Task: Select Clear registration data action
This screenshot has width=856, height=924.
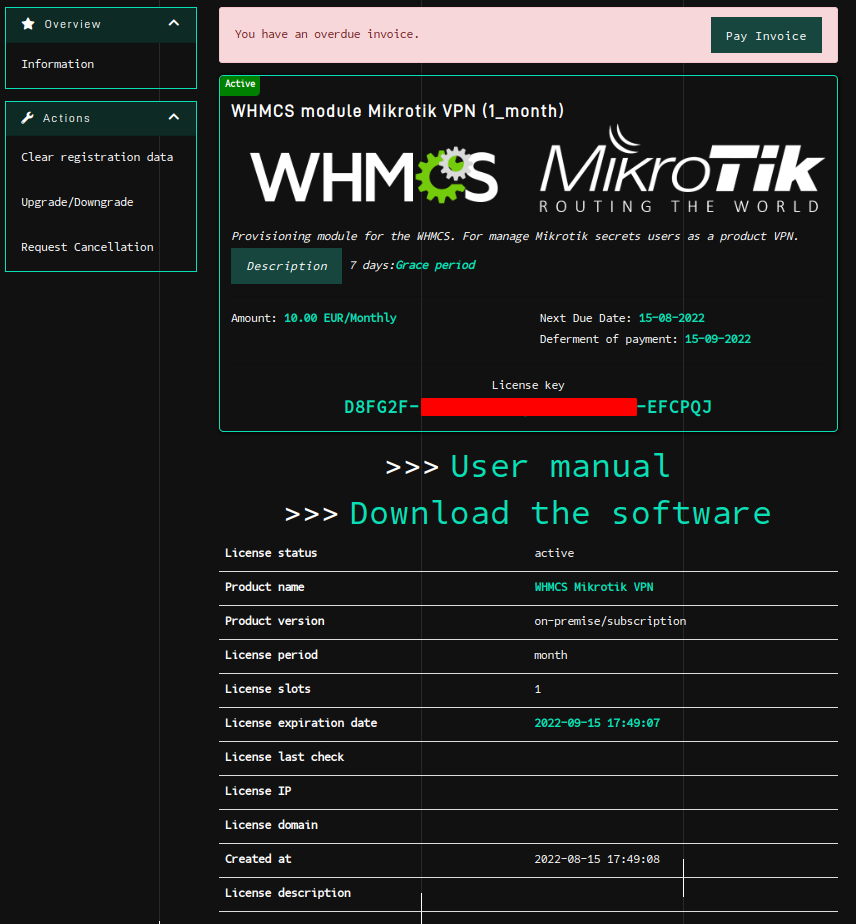Action: 97,157
